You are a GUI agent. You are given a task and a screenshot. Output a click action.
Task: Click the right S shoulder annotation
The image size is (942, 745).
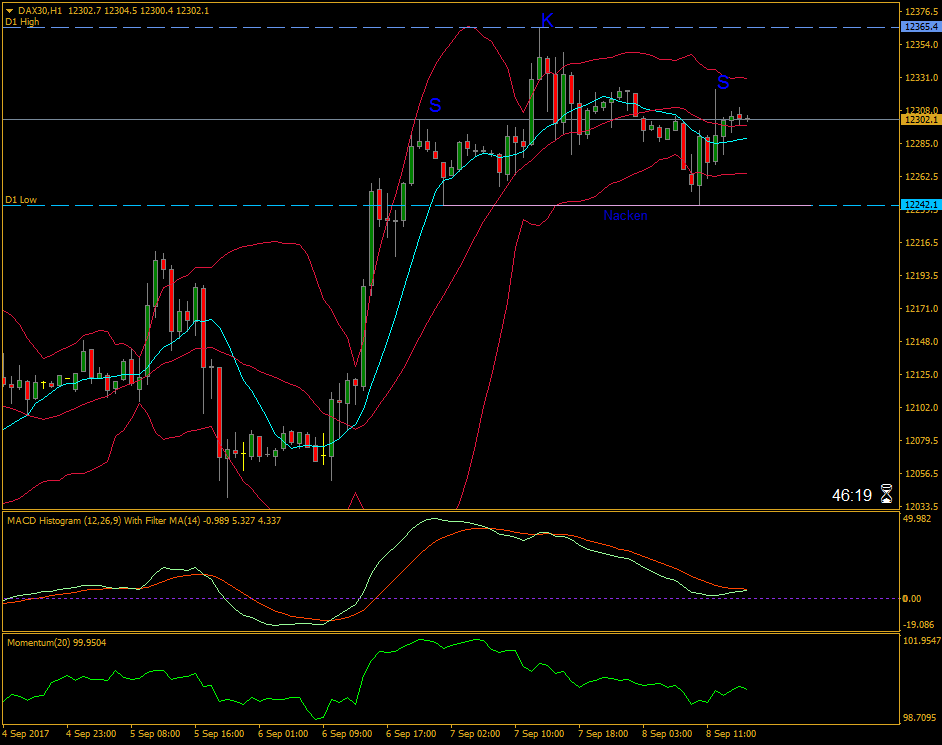(x=724, y=82)
